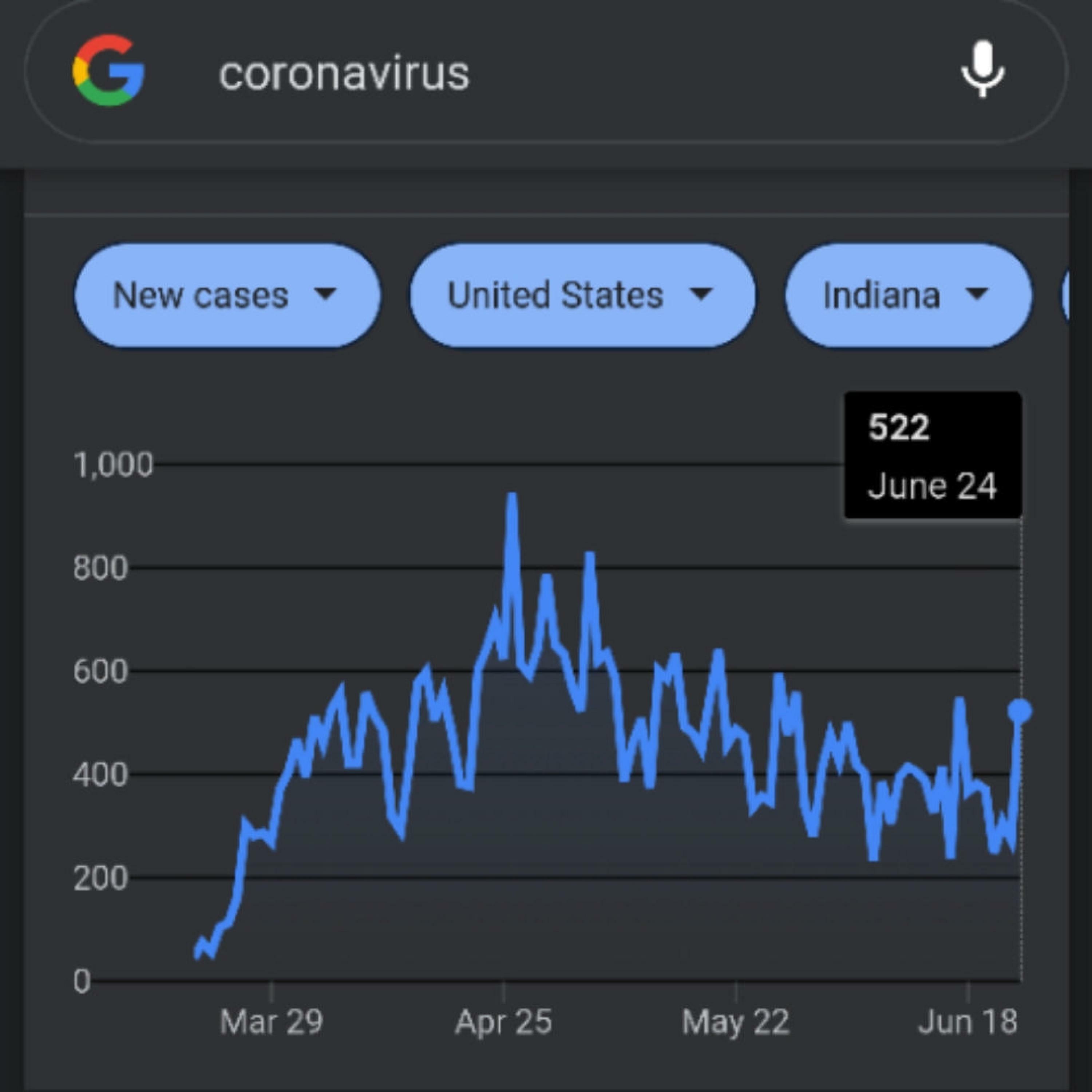
Task: Start voice search with microphone icon
Action: click(x=983, y=70)
